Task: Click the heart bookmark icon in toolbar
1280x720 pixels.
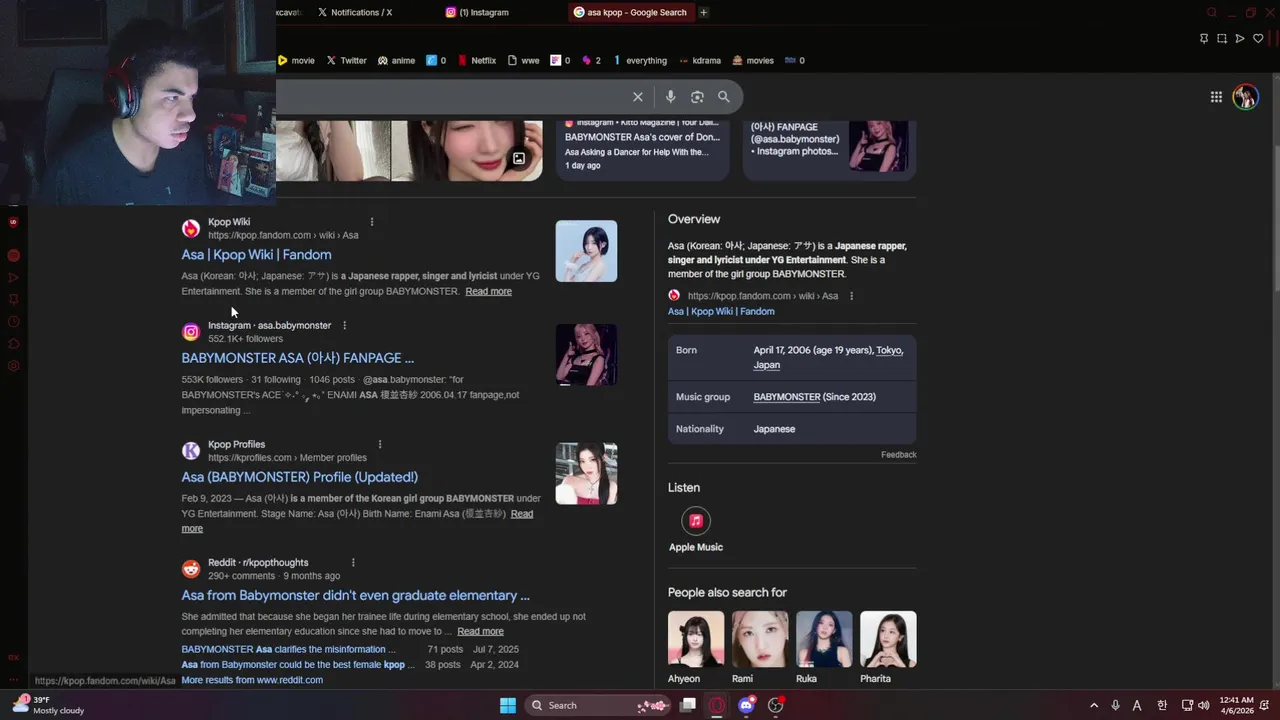Action: point(1258,38)
